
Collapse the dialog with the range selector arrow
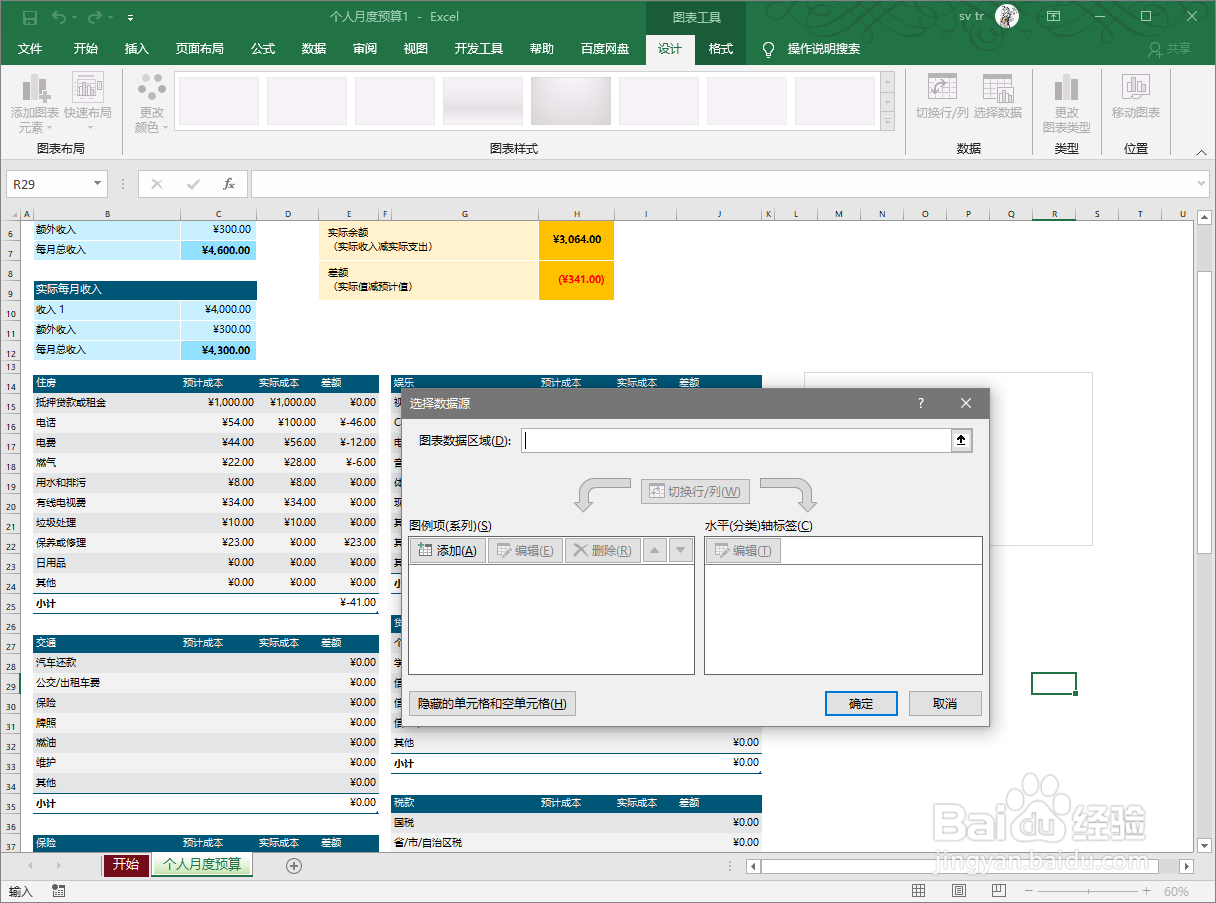(x=960, y=440)
